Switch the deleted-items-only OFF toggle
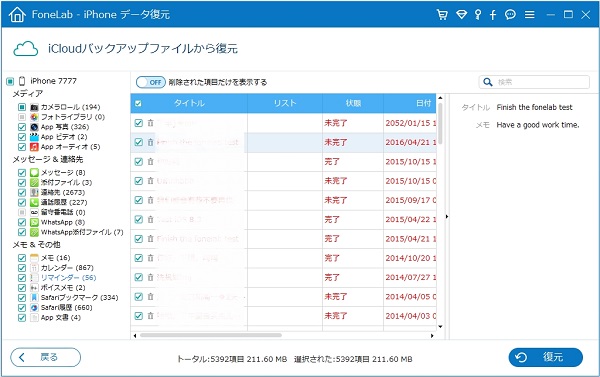Viewport: 600px width, 377px height. pyautogui.click(x=151, y=82)
